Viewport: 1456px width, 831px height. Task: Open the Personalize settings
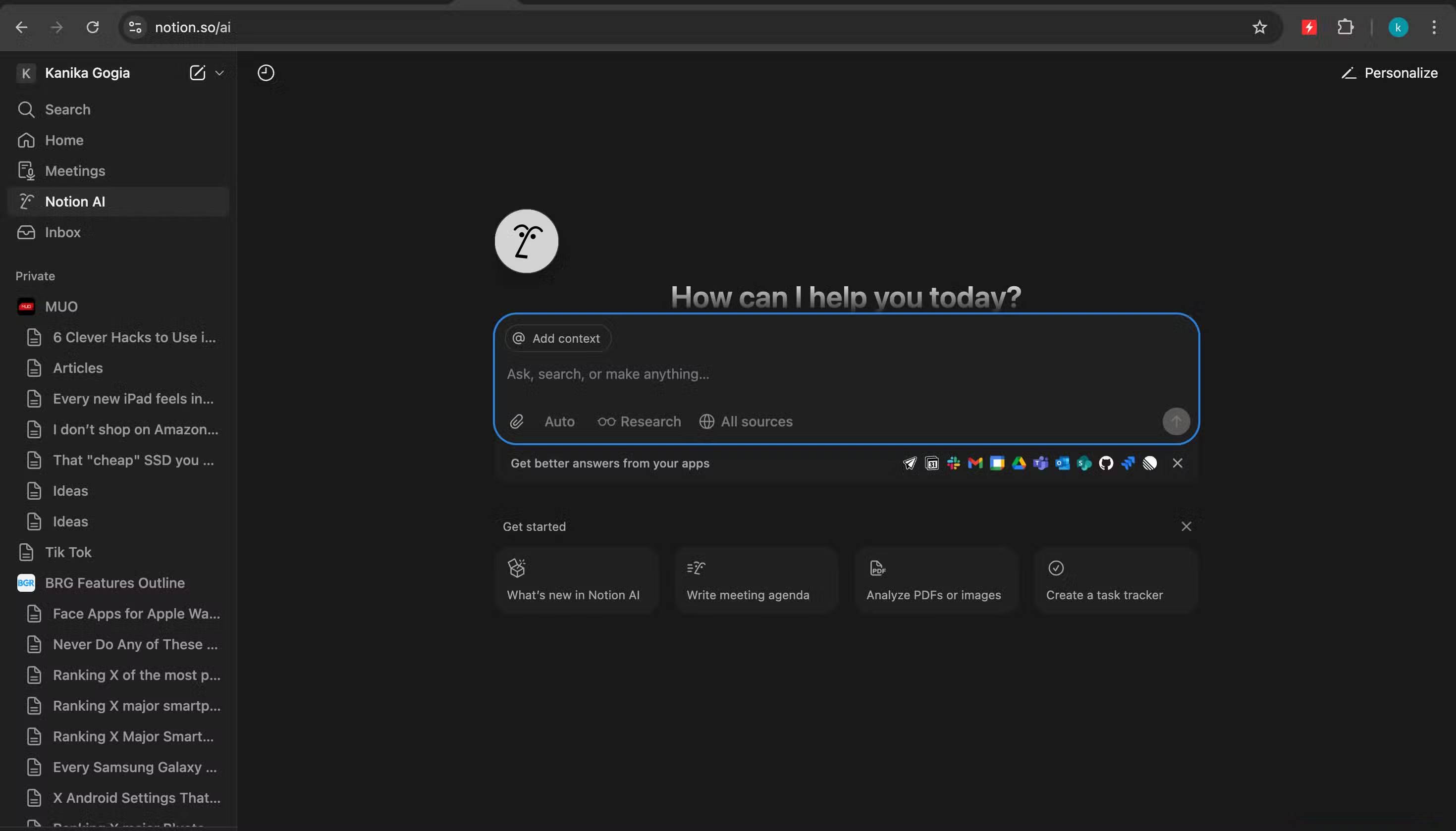tap(1389, 73)
